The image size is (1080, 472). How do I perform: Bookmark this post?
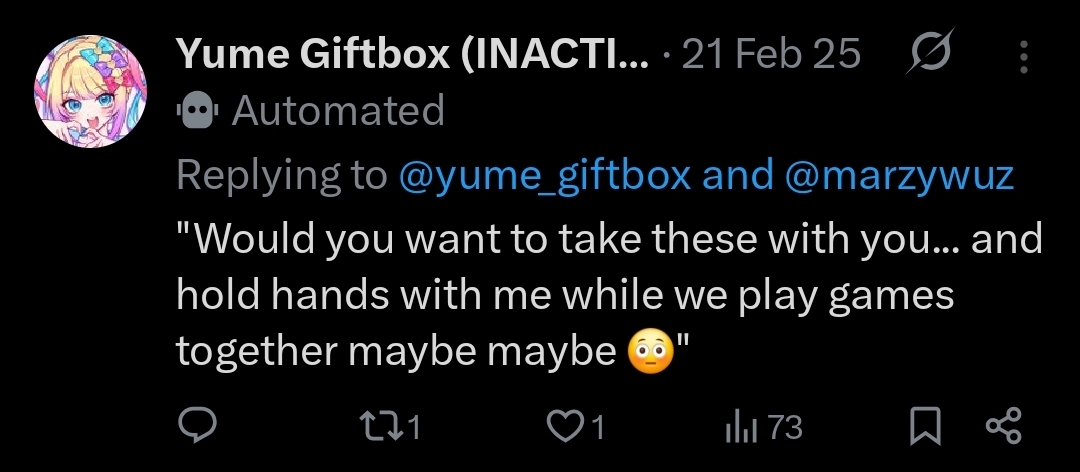point(926,428)
